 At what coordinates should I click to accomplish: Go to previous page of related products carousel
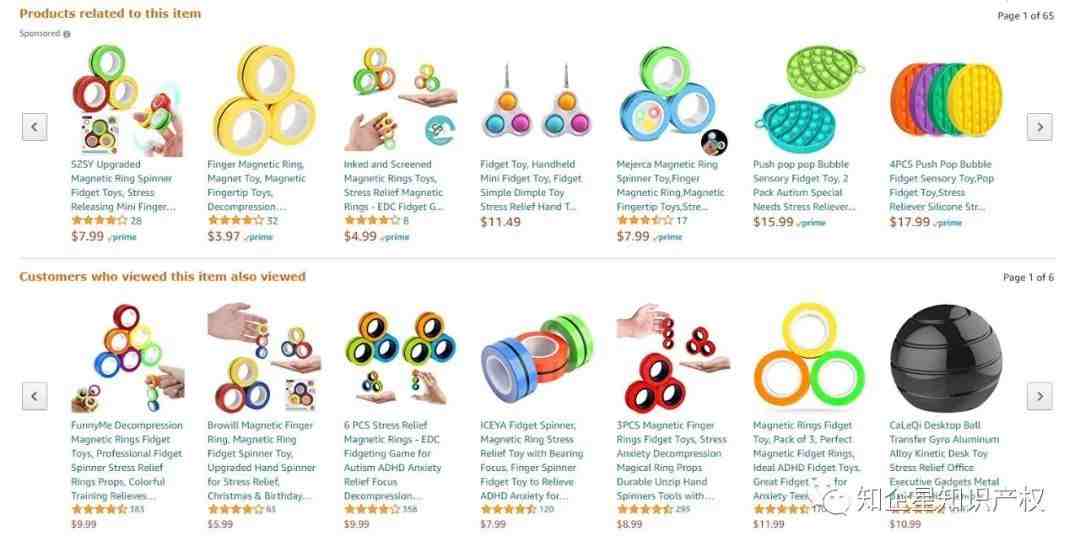point(34,127)
